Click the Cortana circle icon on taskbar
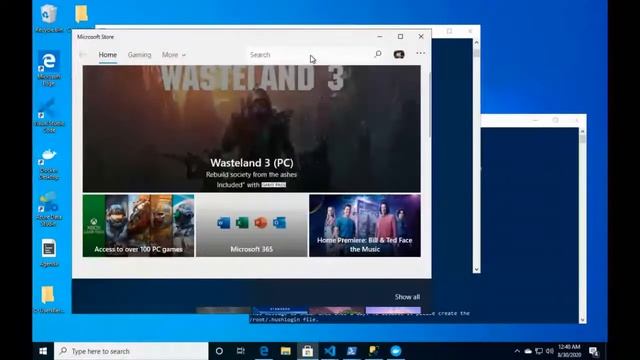The image size is (640, 360). [219, 351]
